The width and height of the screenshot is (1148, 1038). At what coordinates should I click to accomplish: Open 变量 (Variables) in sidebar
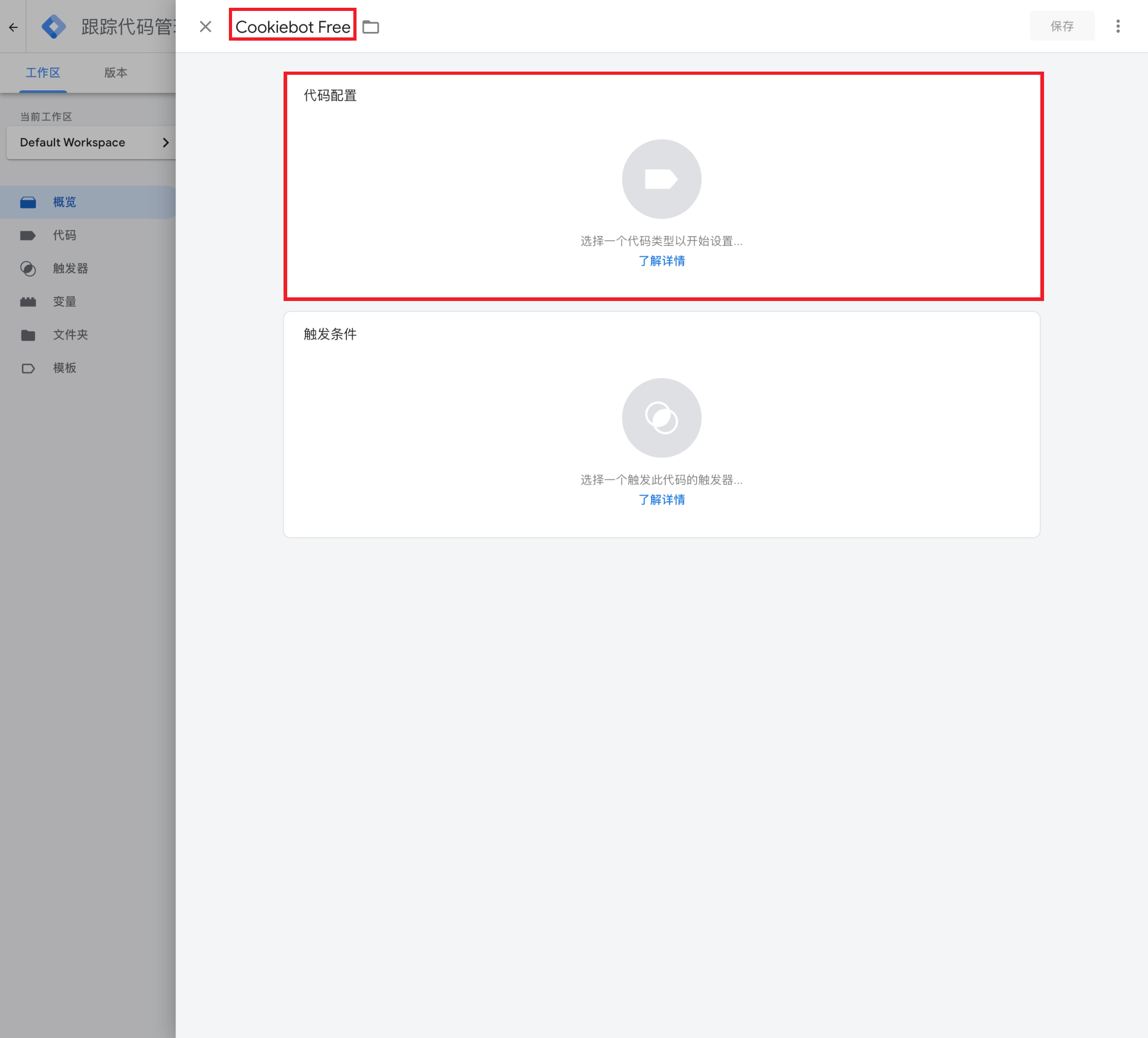[x=64, y=301]
